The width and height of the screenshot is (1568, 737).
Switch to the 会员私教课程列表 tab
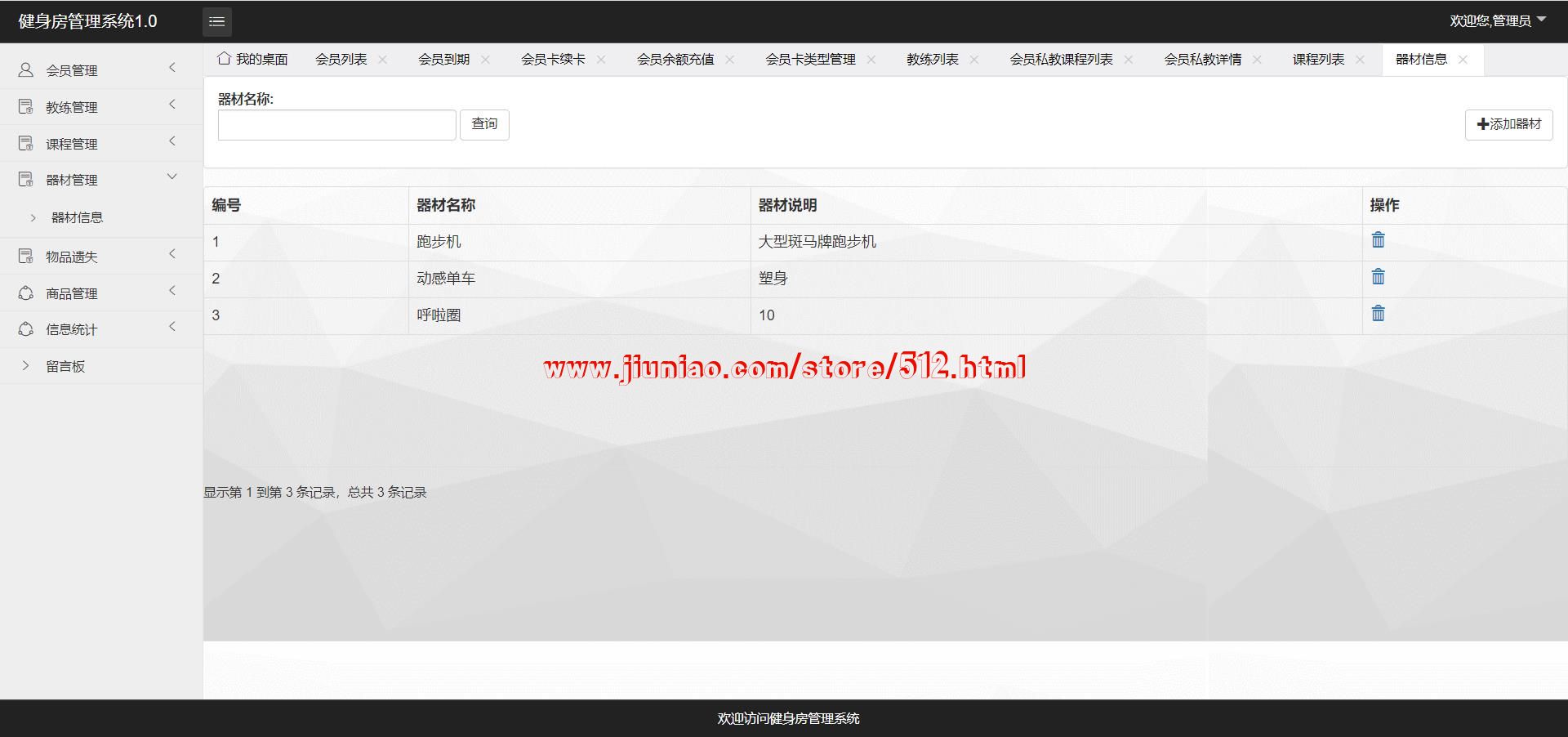coord(1062,60)
